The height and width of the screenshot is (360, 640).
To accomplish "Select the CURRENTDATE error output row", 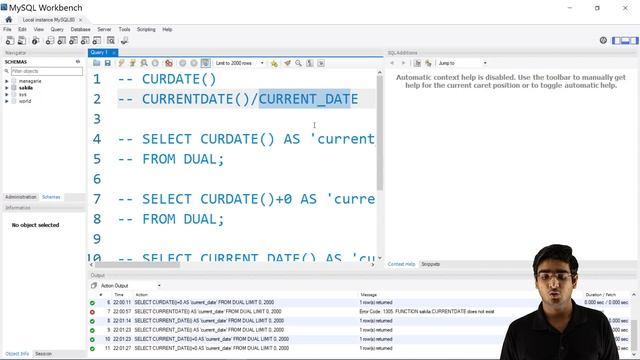I will (x=359, y=312).
